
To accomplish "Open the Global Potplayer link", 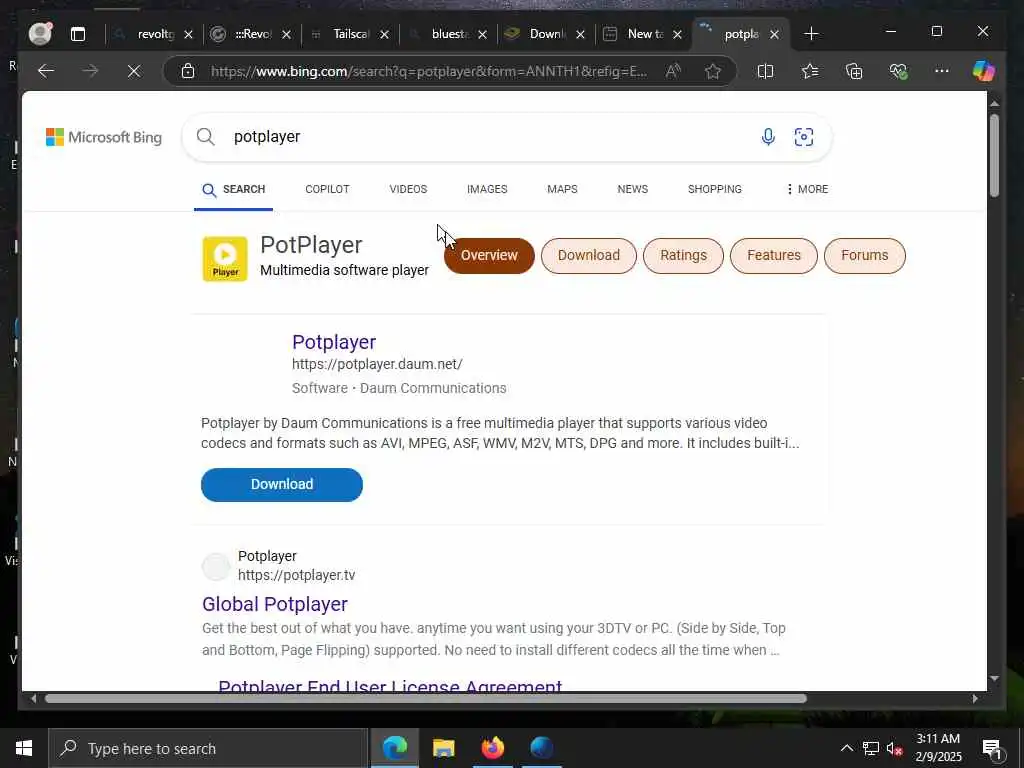I will pos(274,604).
